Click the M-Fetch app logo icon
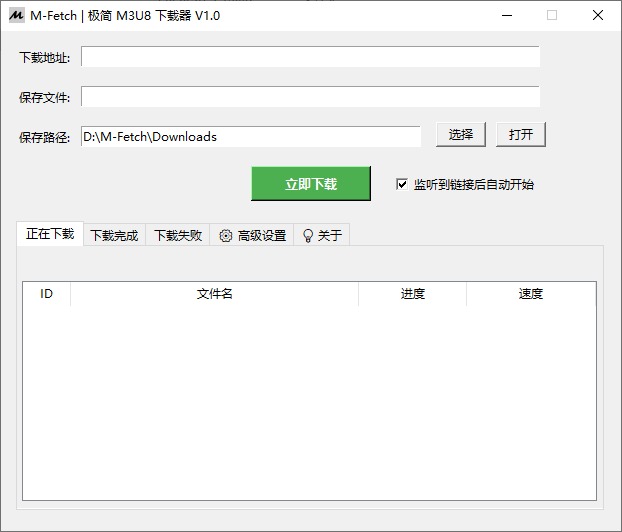 [16, 15]
